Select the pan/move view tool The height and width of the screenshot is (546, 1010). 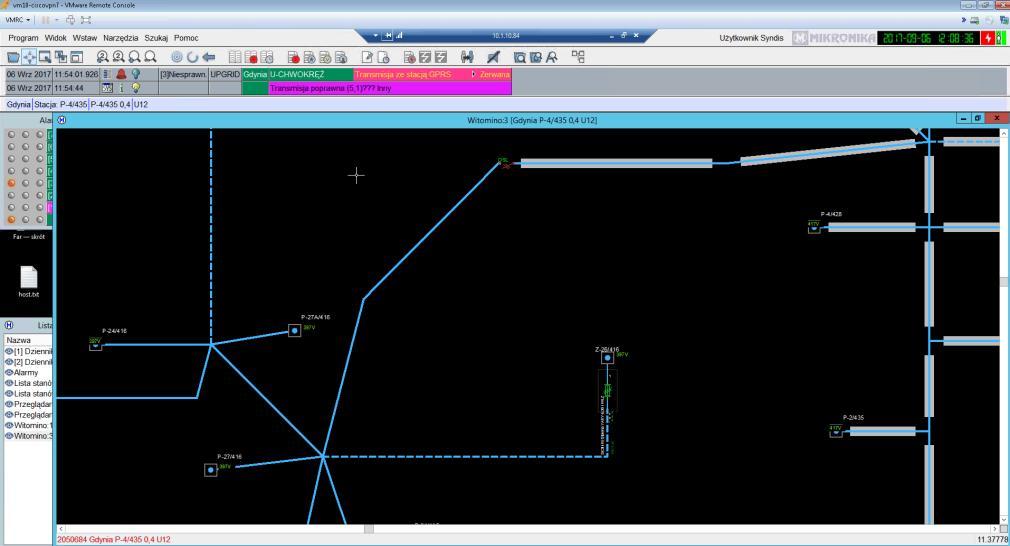coord(29,57)
